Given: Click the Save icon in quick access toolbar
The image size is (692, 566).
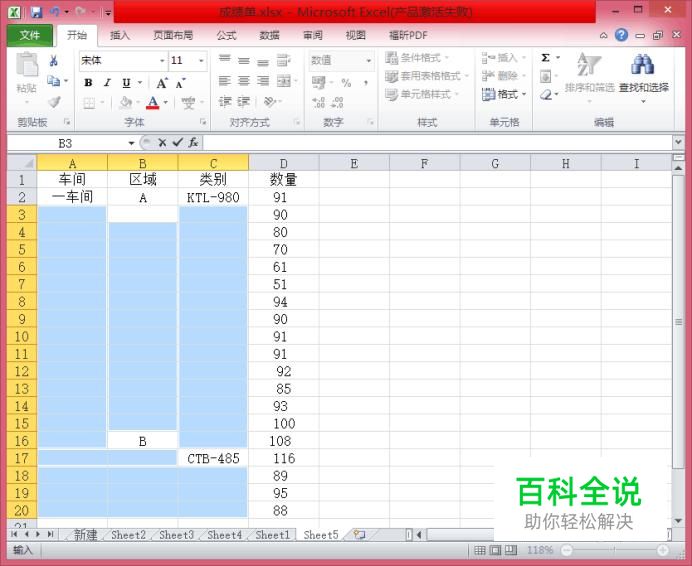Looking at the screenshot, I should pos(36,12).
